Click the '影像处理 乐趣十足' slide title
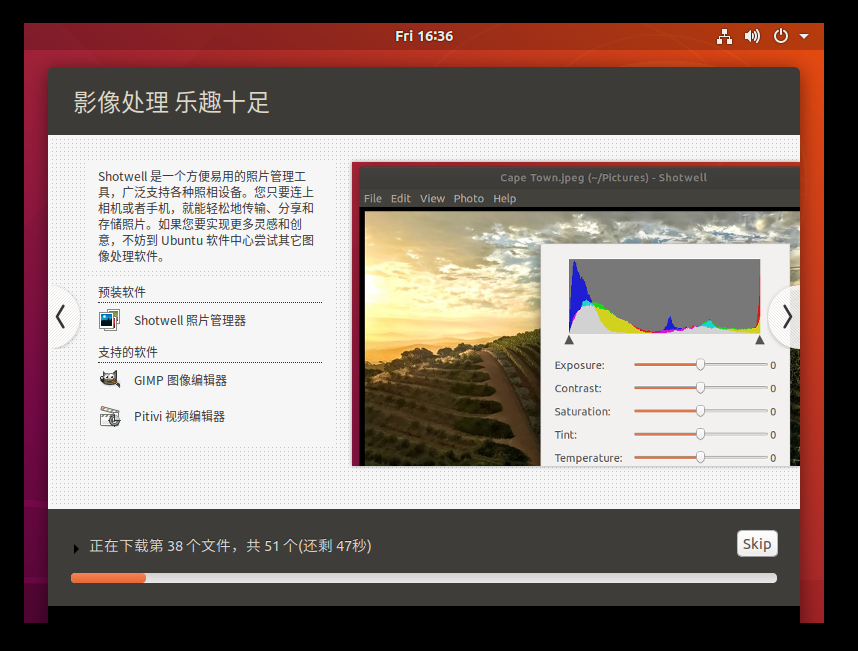 pos(171,102)
